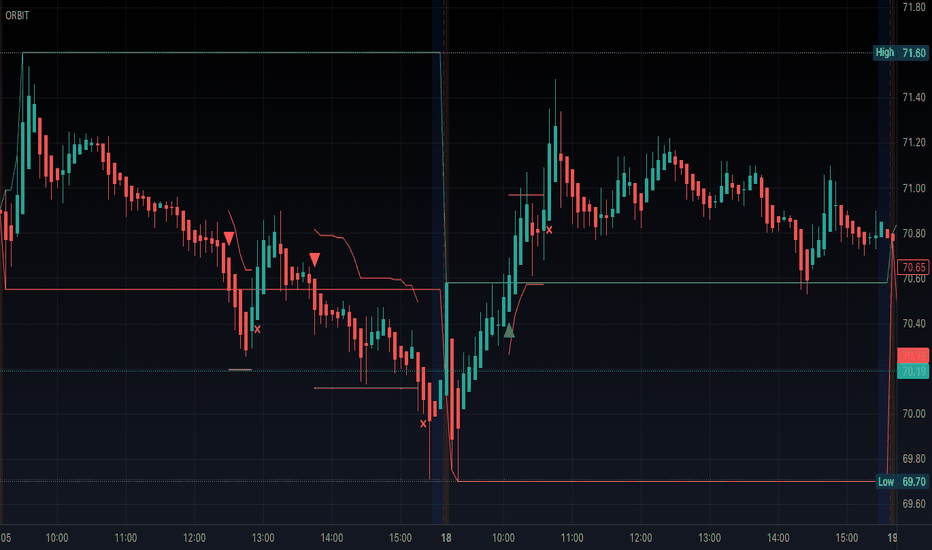Click the 71.20 price axis label

point(914,142)
